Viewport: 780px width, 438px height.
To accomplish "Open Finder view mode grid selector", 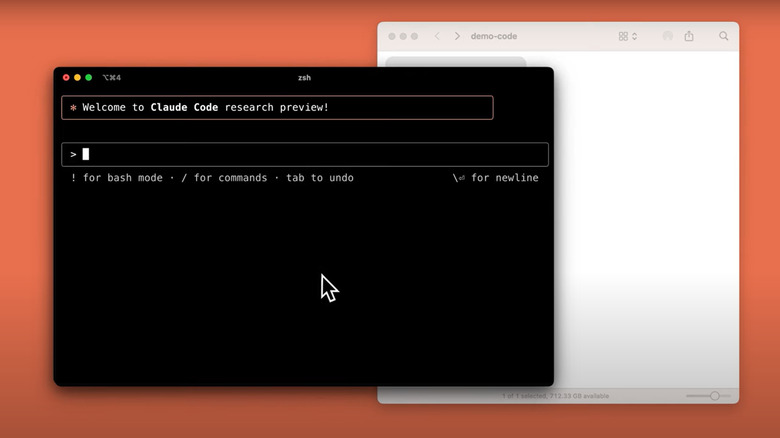I will click(628, 36).
